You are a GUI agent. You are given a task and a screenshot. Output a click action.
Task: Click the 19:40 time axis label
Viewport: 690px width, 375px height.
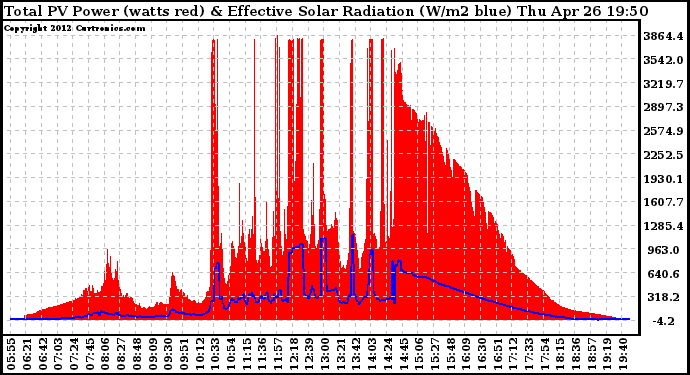coord(623,354)
